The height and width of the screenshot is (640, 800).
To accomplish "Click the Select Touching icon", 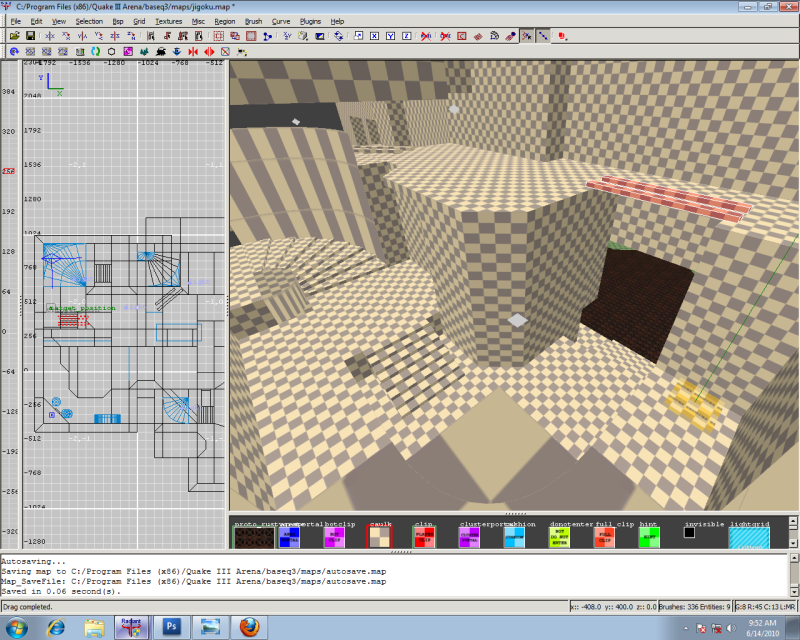I will tap(167, 36).
